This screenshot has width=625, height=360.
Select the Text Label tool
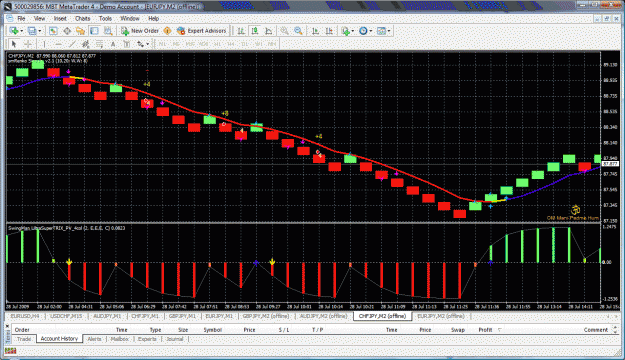pos(127,44)
